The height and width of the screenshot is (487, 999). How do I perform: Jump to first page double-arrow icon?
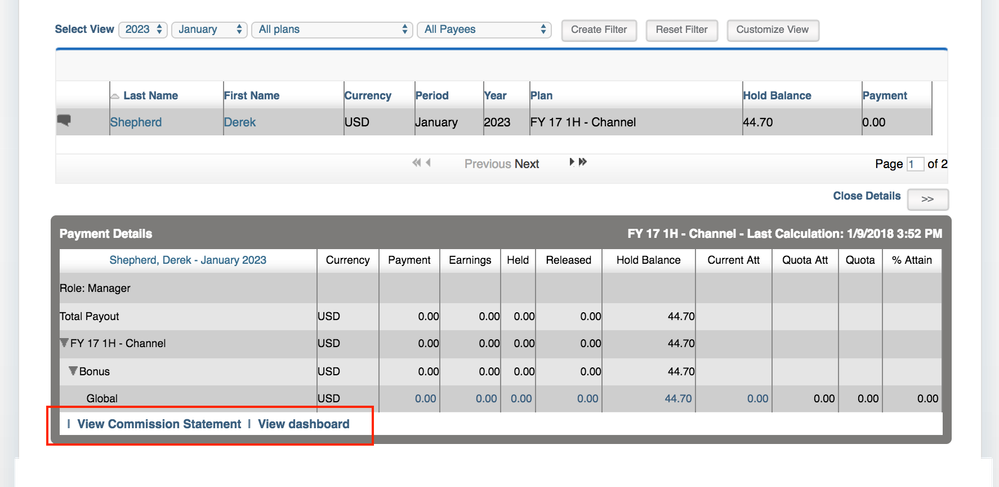417,163
